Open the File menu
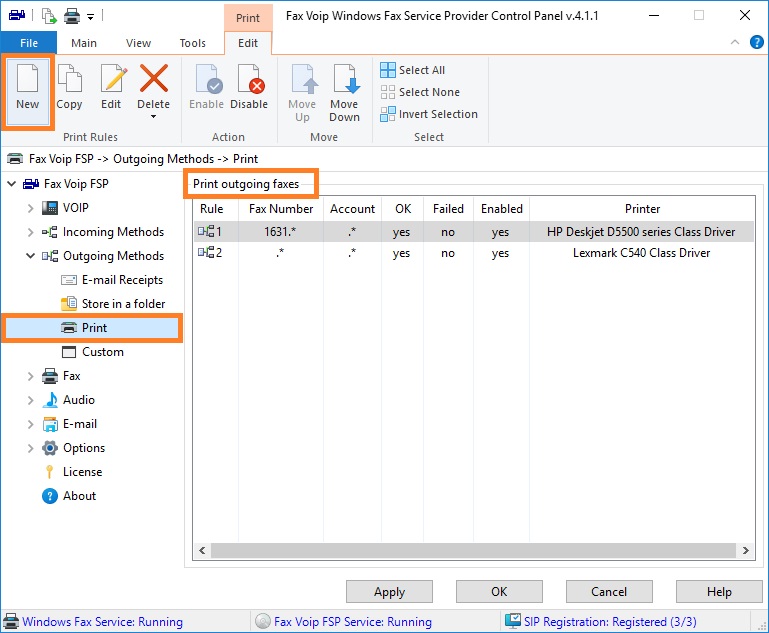The height and width of the screenshot is (633, 769). [x=29, y=43]
